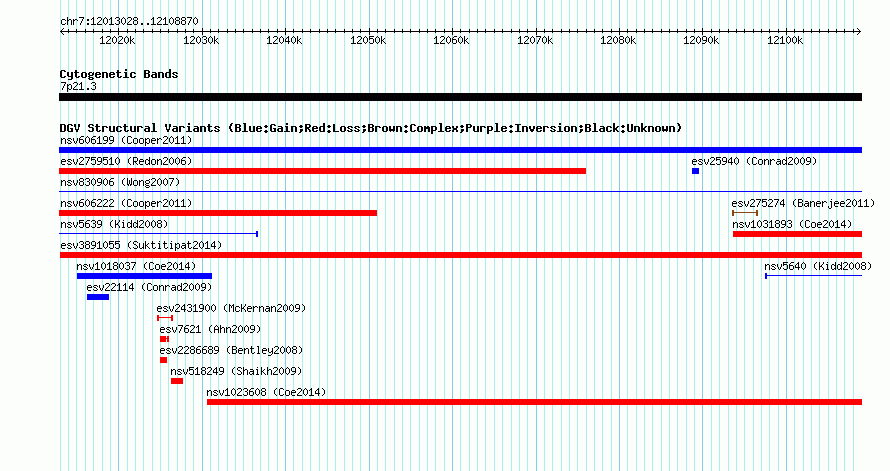Click the nsv1023608 (Coe2014) long red bar
The height and width of the screenshot is (471, 890).
534,402
